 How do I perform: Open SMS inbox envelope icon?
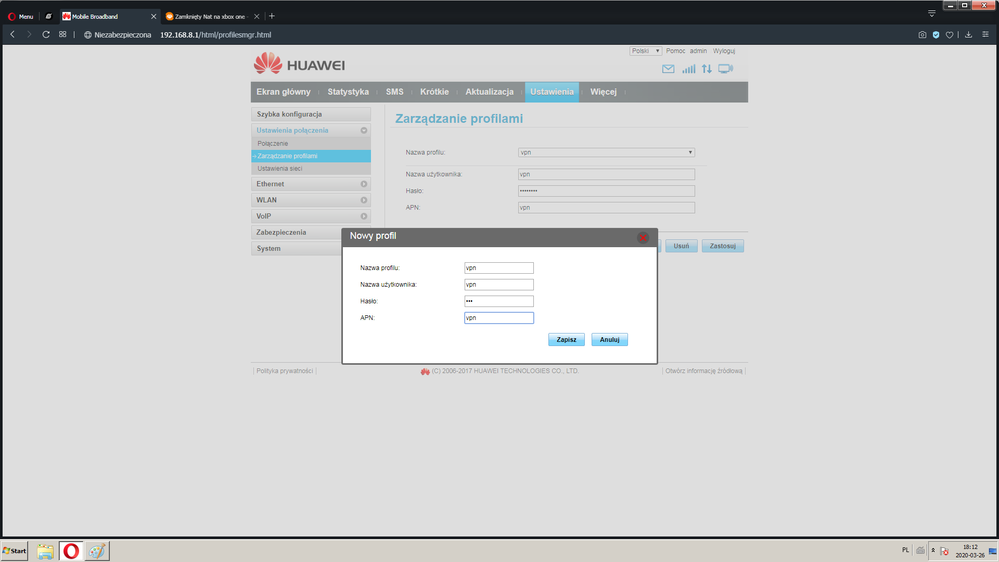pyautogui.click(x=668, y=69)
